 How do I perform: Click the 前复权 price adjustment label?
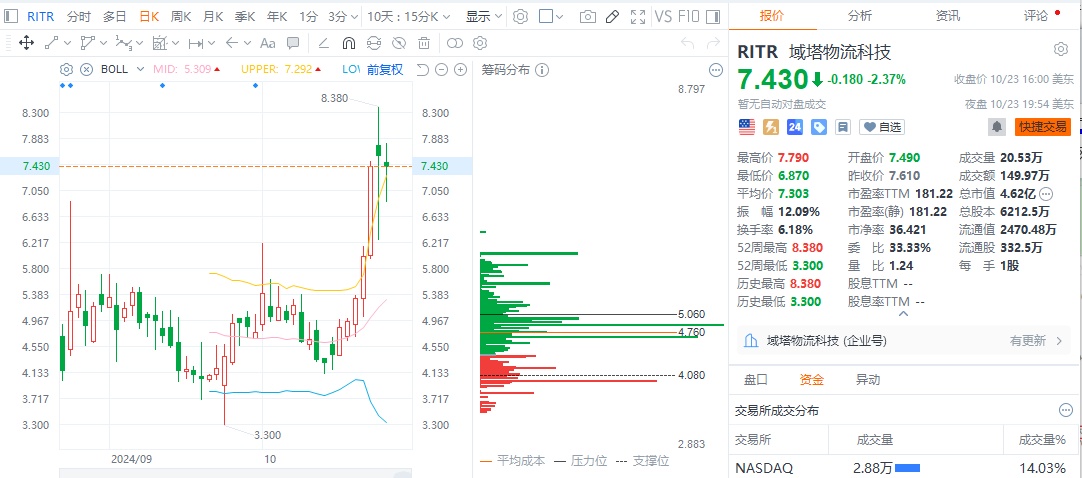click(385, 69)
